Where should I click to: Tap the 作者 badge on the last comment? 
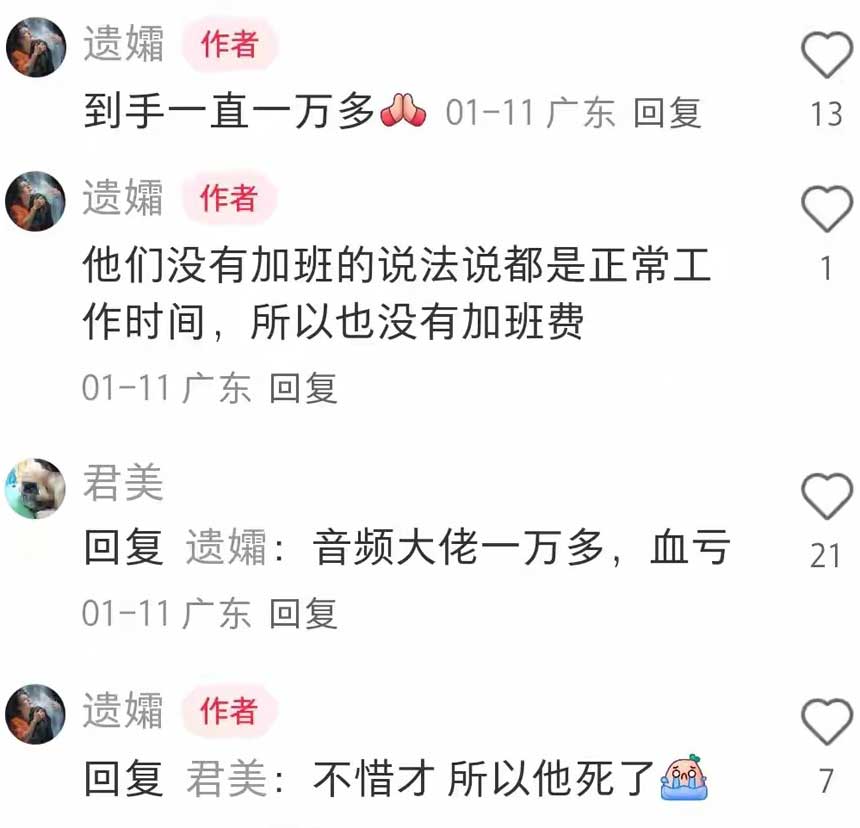pyautogui.click(x=230, y=711)
